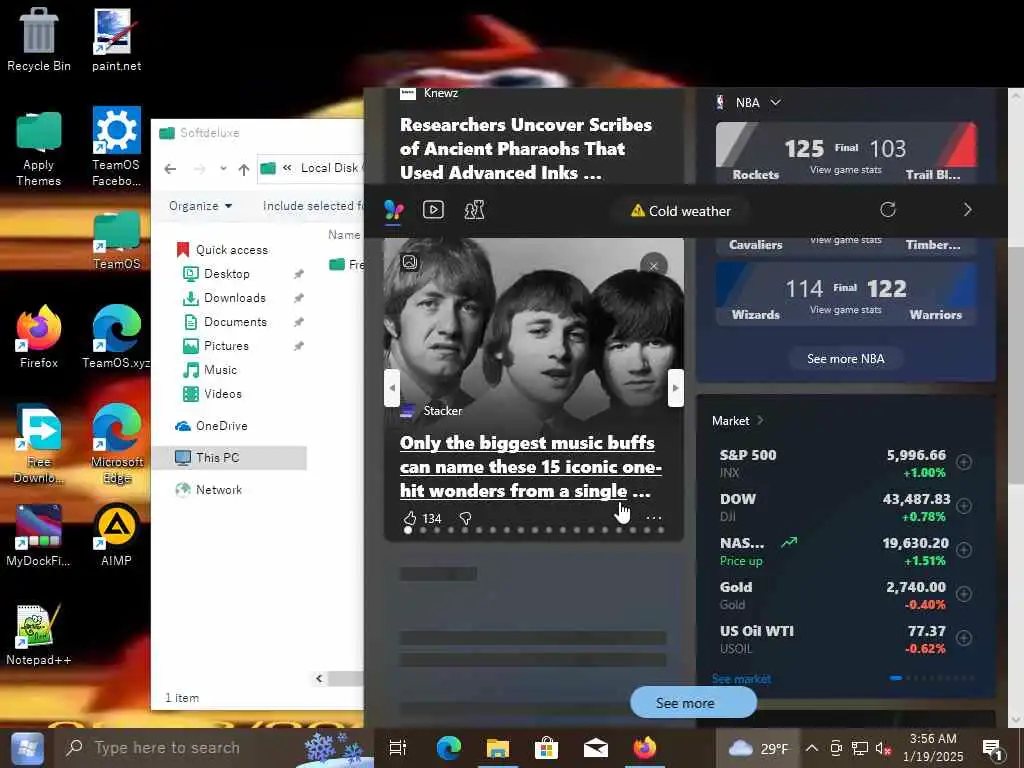This screenshot has height=768, width=1024.
Task: Select the widgets Discover feed icon
Action: (394, 210)
